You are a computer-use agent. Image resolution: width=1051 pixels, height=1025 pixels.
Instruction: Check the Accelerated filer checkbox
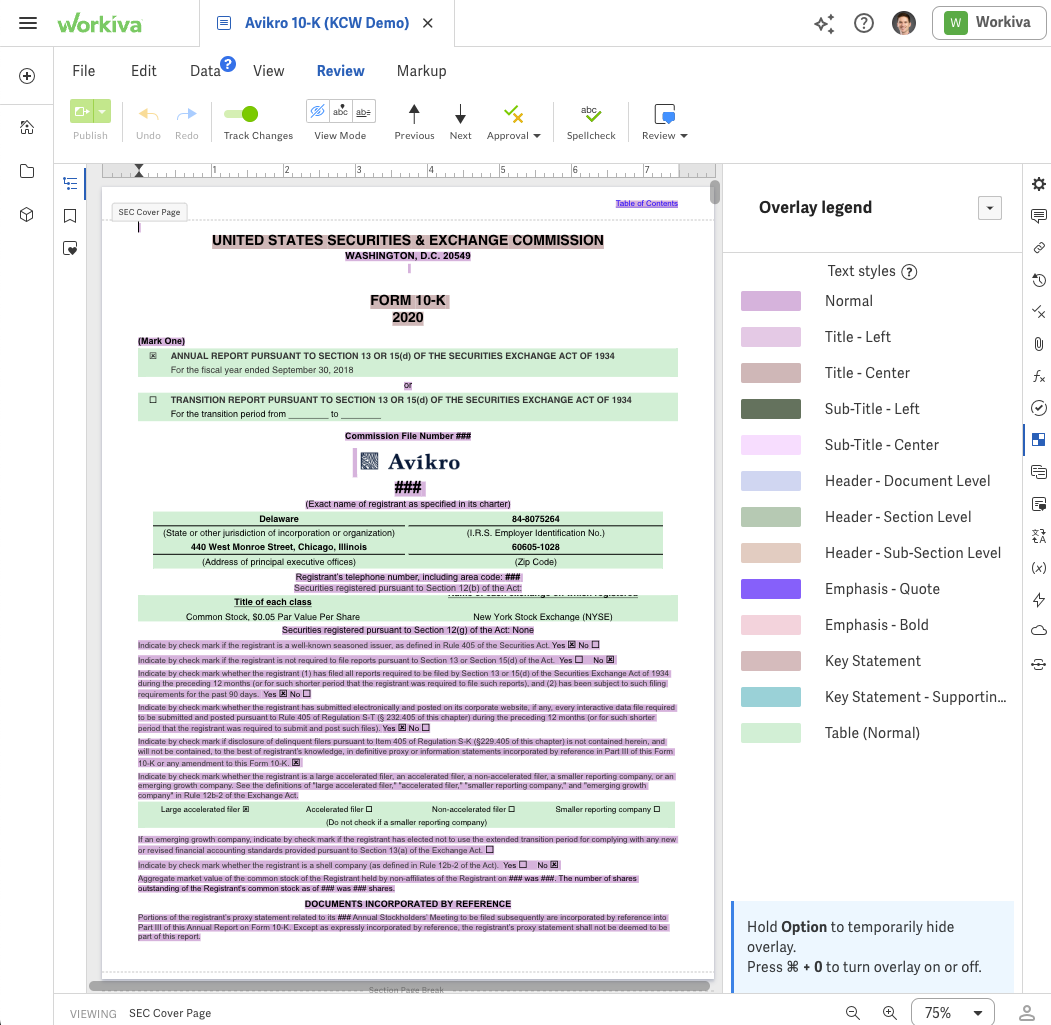pos(369,809)
